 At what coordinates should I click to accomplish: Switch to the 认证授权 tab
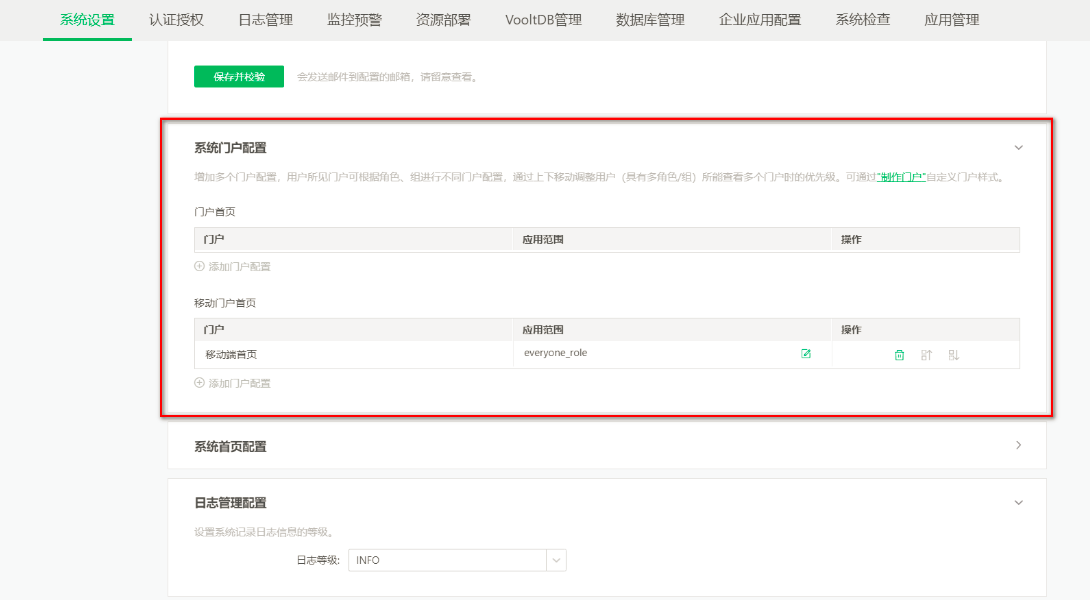tap(177, 20)
